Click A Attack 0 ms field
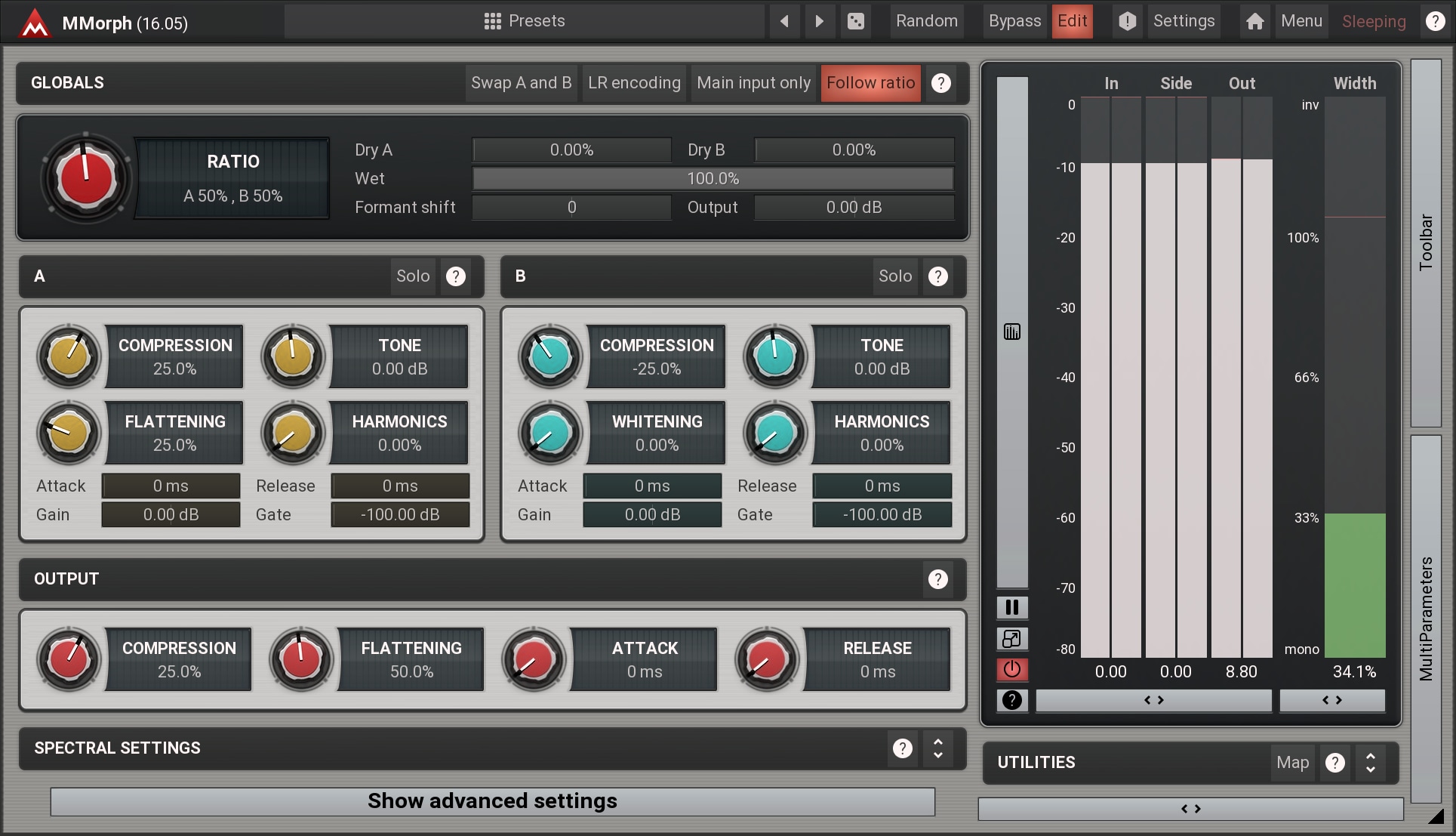The width and height of the screenshot is (1456, 836). point(171,486)
